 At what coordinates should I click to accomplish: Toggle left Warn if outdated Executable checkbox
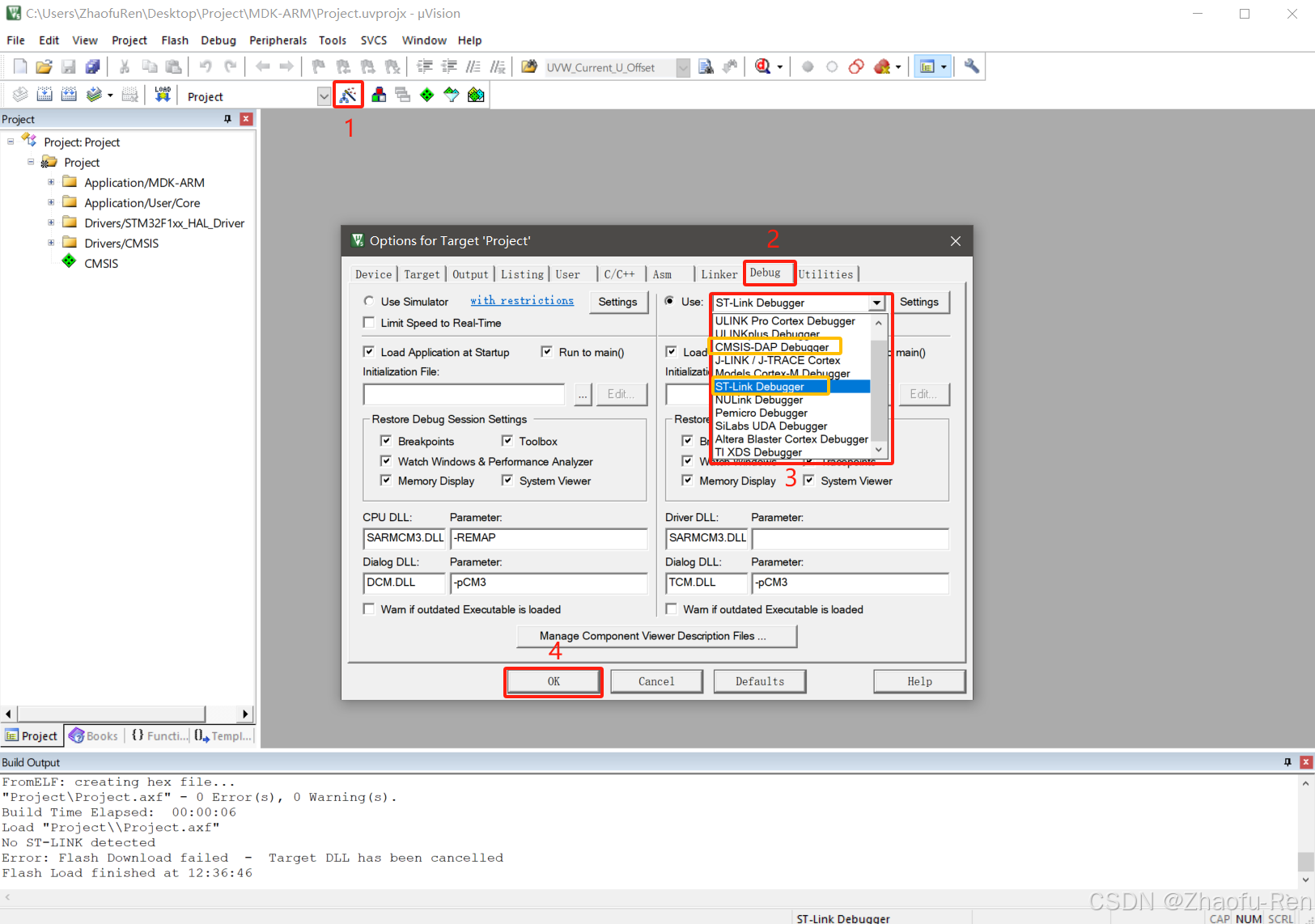369,609
